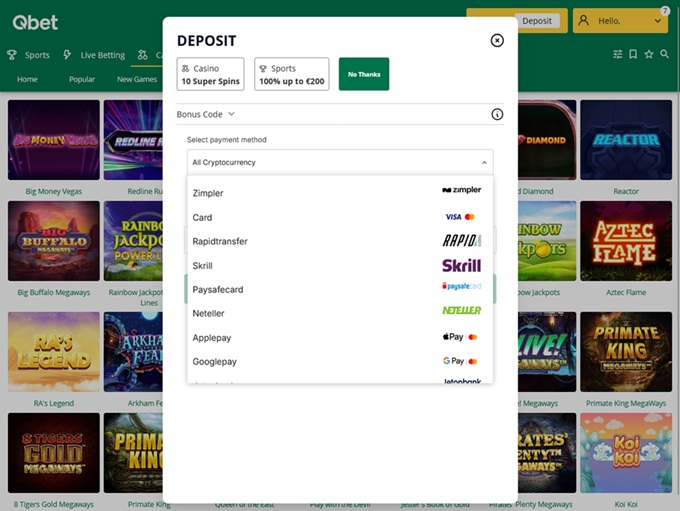This screenshot has height=511, width=680.
Task: Open the Live Betting section
Action: (94, 55)
